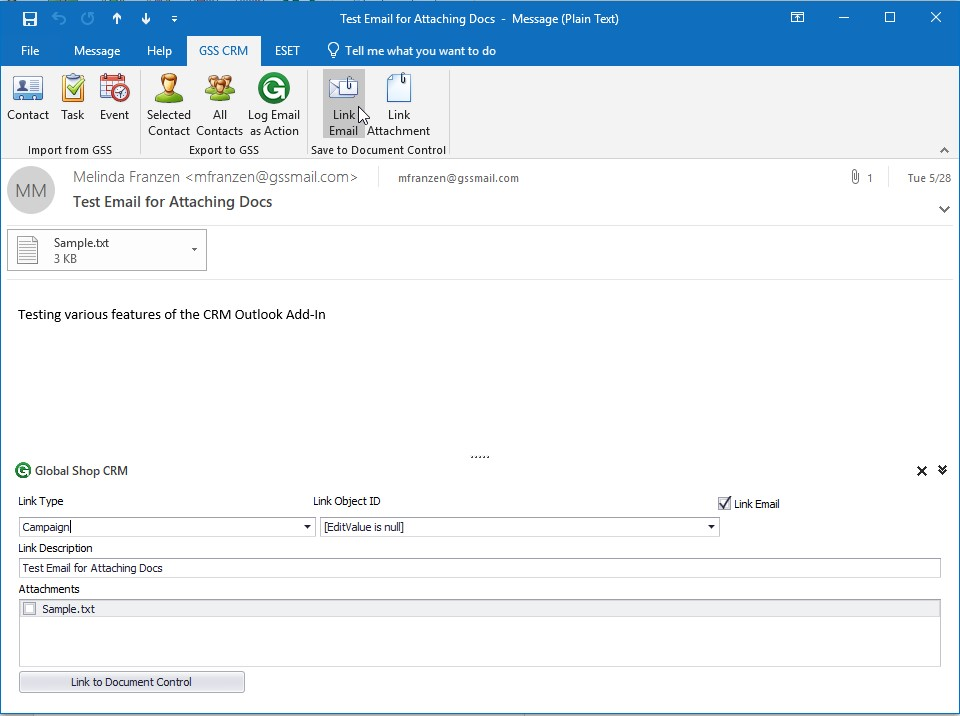
Task: Select the GSS CRM tab
Action: pyautogui.click(x=223, y=51)
